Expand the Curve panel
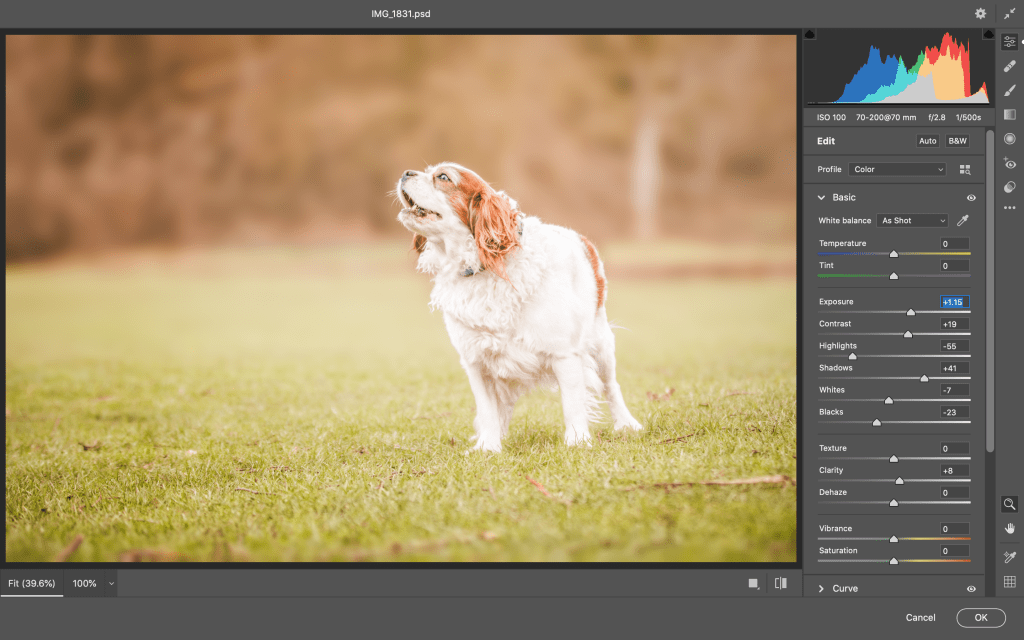 tap(822, 589)
